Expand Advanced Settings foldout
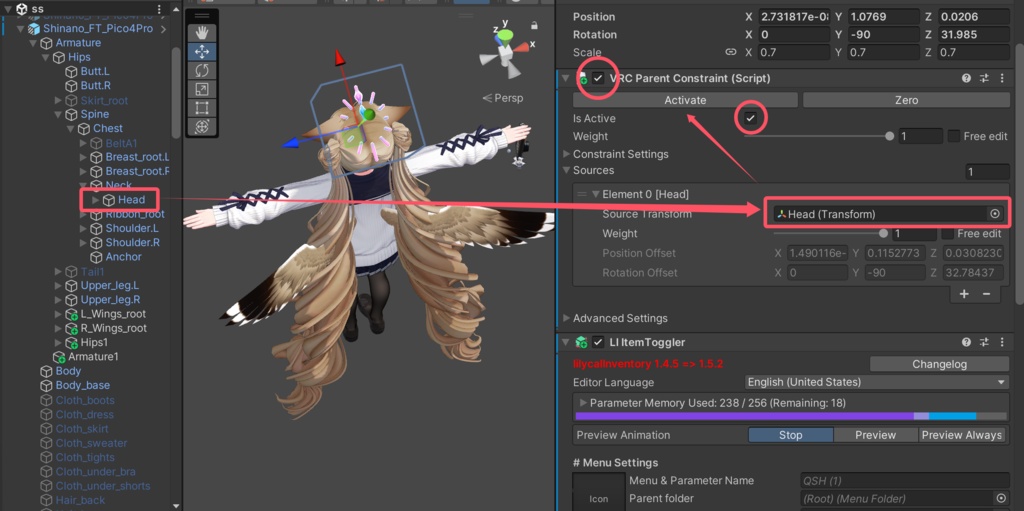The width and height of the screenshot is (1024, 511). [x=566, y=318]
